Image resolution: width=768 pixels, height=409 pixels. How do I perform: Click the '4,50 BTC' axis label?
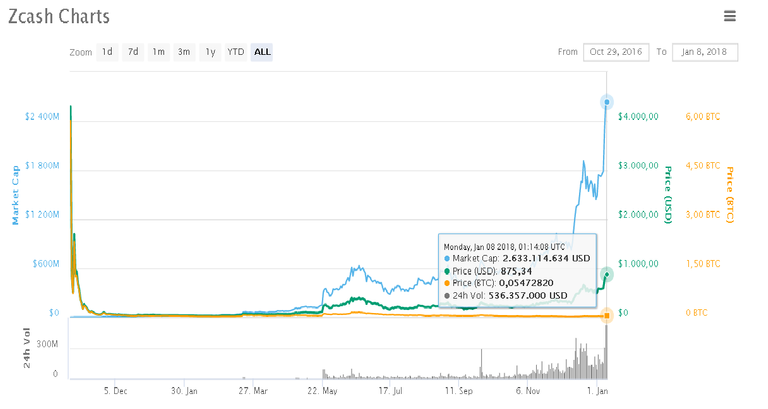point(703,166)
